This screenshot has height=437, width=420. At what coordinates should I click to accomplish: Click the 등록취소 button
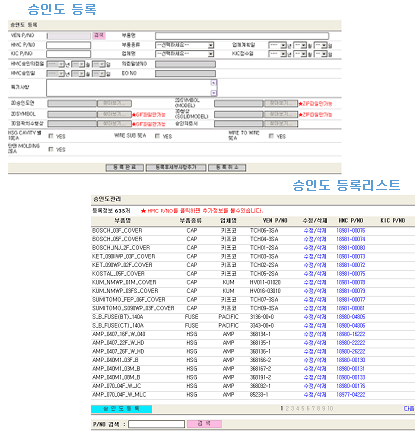(227, 167)
